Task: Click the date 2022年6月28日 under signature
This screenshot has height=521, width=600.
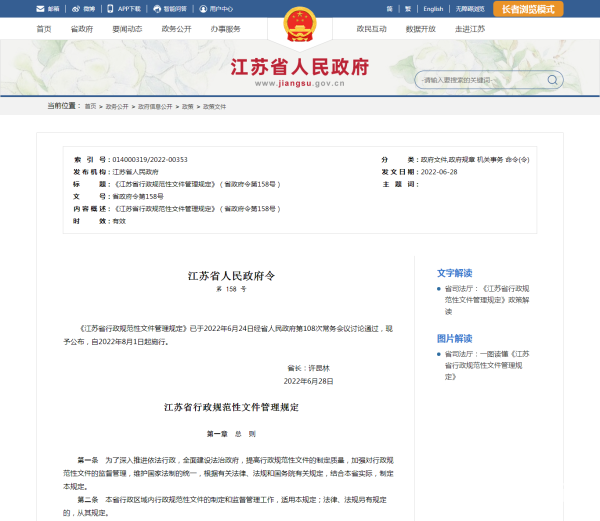Action: click(x=308, y=381)
